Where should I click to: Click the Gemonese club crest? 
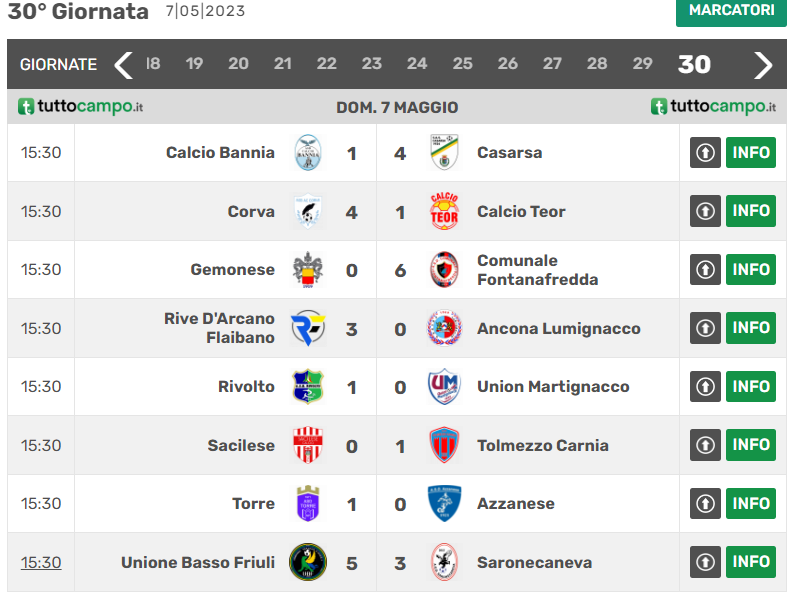click(307, 270)
